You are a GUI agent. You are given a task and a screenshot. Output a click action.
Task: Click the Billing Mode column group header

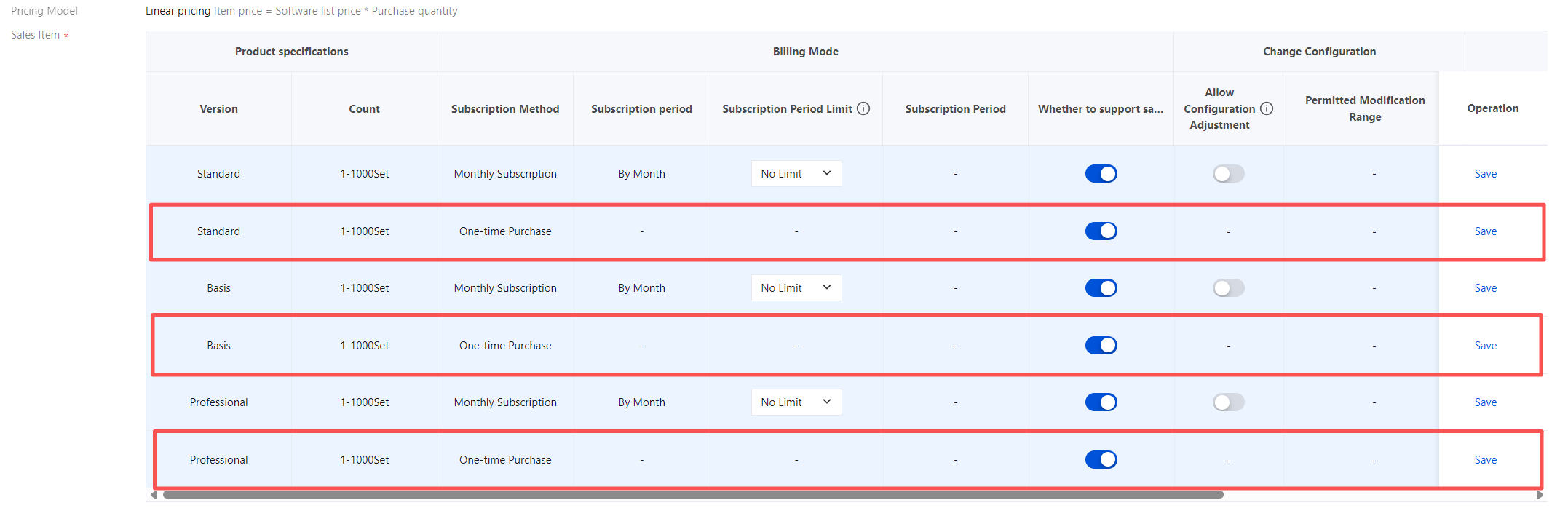[805, 52]
